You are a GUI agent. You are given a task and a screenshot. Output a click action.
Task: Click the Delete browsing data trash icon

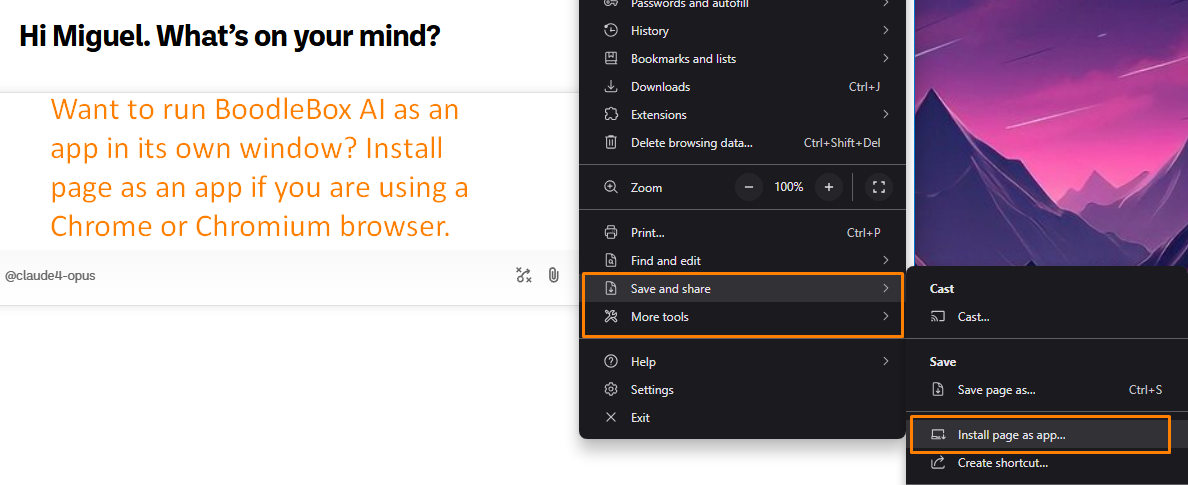pos(611,143)
